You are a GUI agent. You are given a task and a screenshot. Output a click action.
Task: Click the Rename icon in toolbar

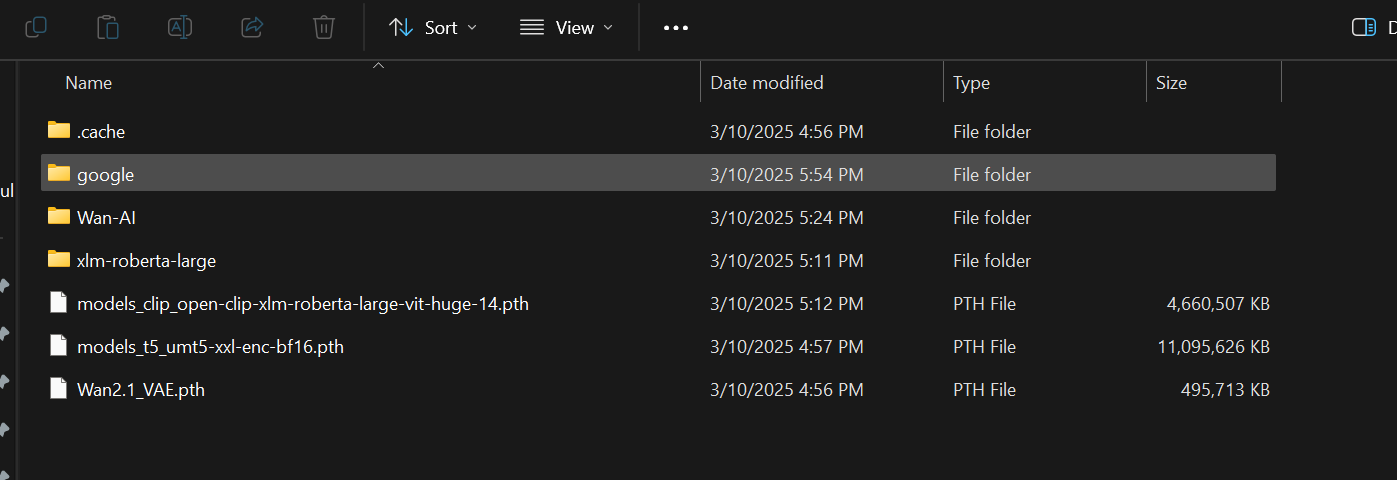(x=180, y=27)
